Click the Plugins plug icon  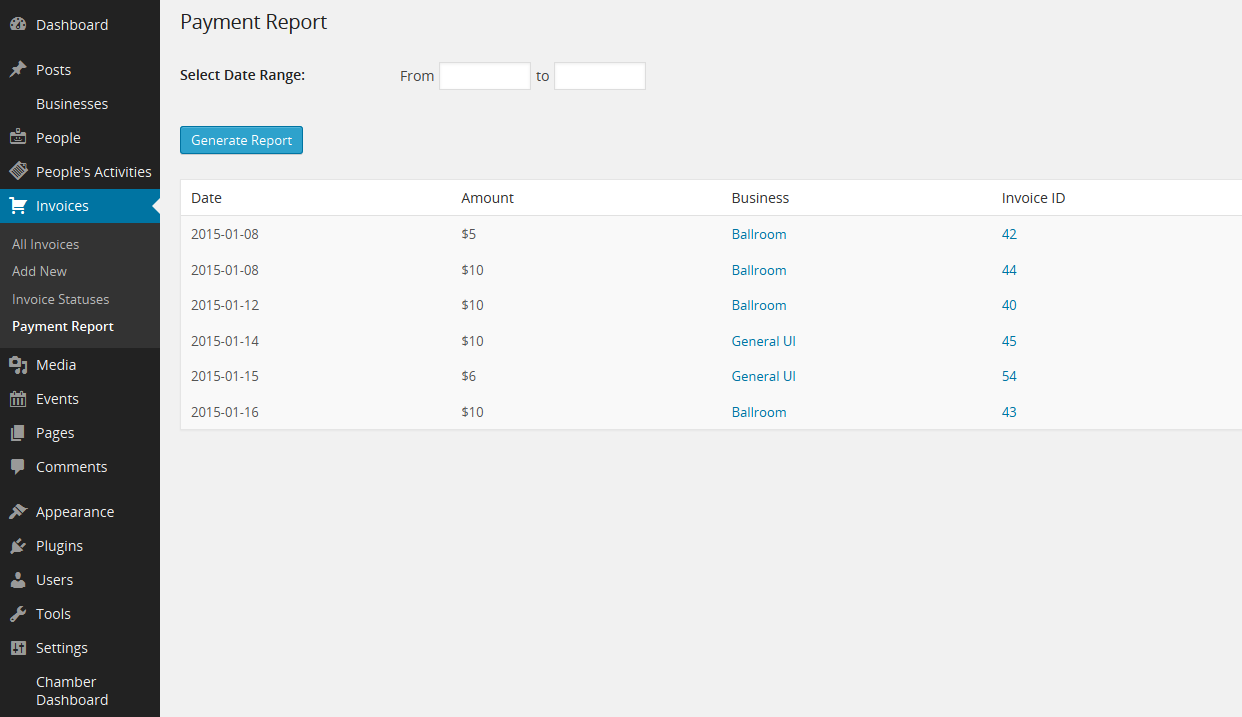tap(18, 546)
